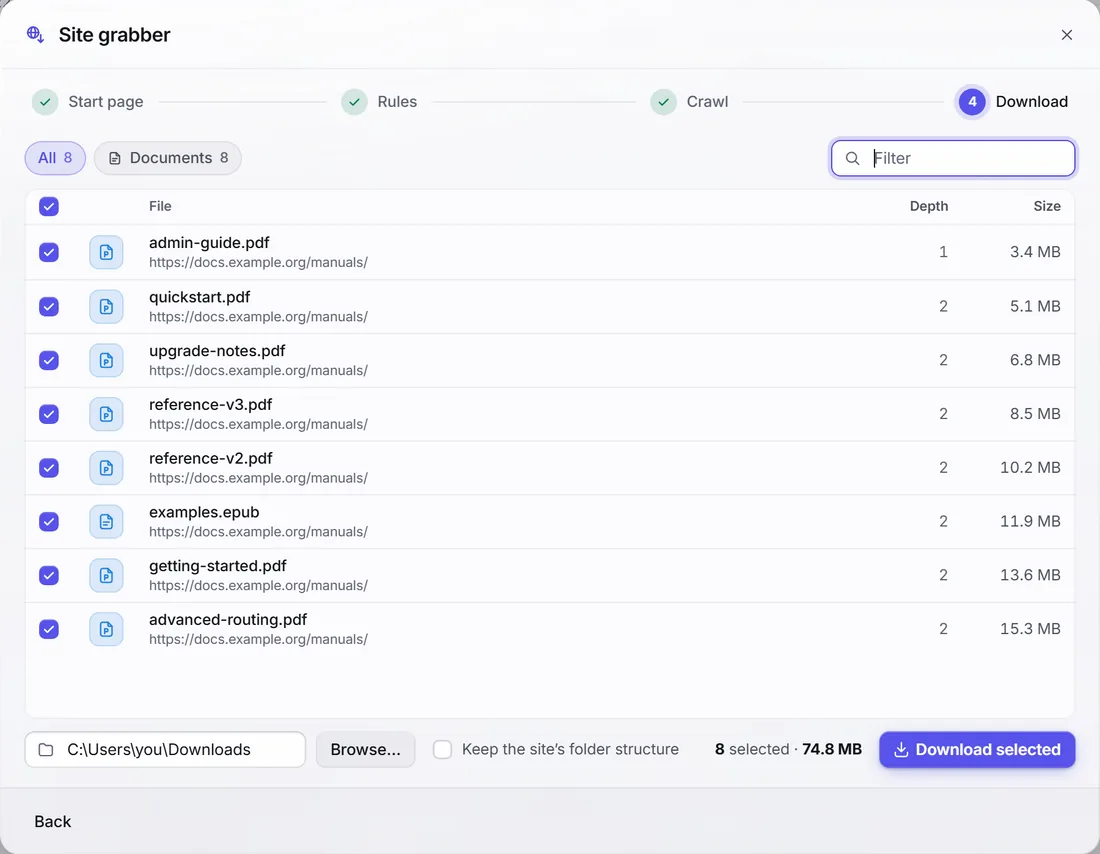Go to the Rules step
The width and height of the screenshot is (1100, 854).
point(397,102)
